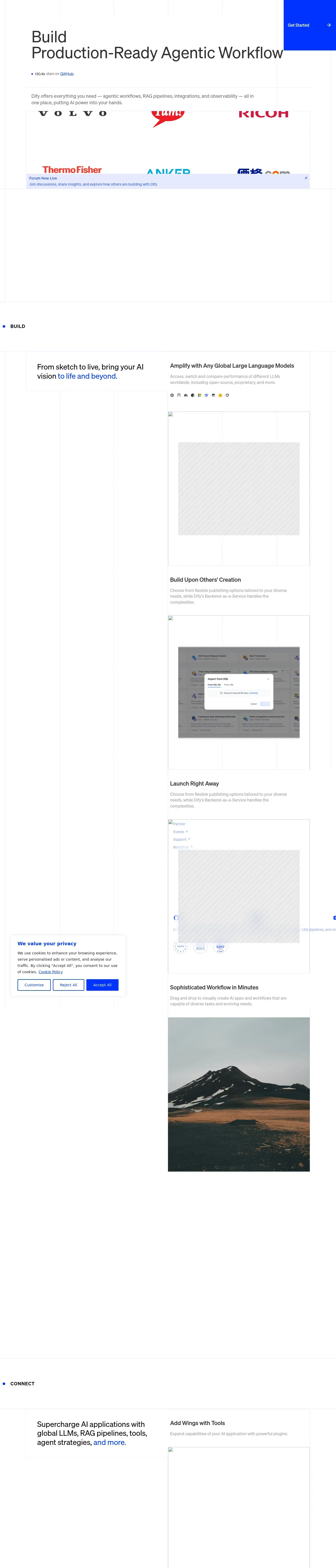This screenshot has width=336, height=1568.
Task: Click the GitHub octocat icon above badges
Action: point(176,918)
